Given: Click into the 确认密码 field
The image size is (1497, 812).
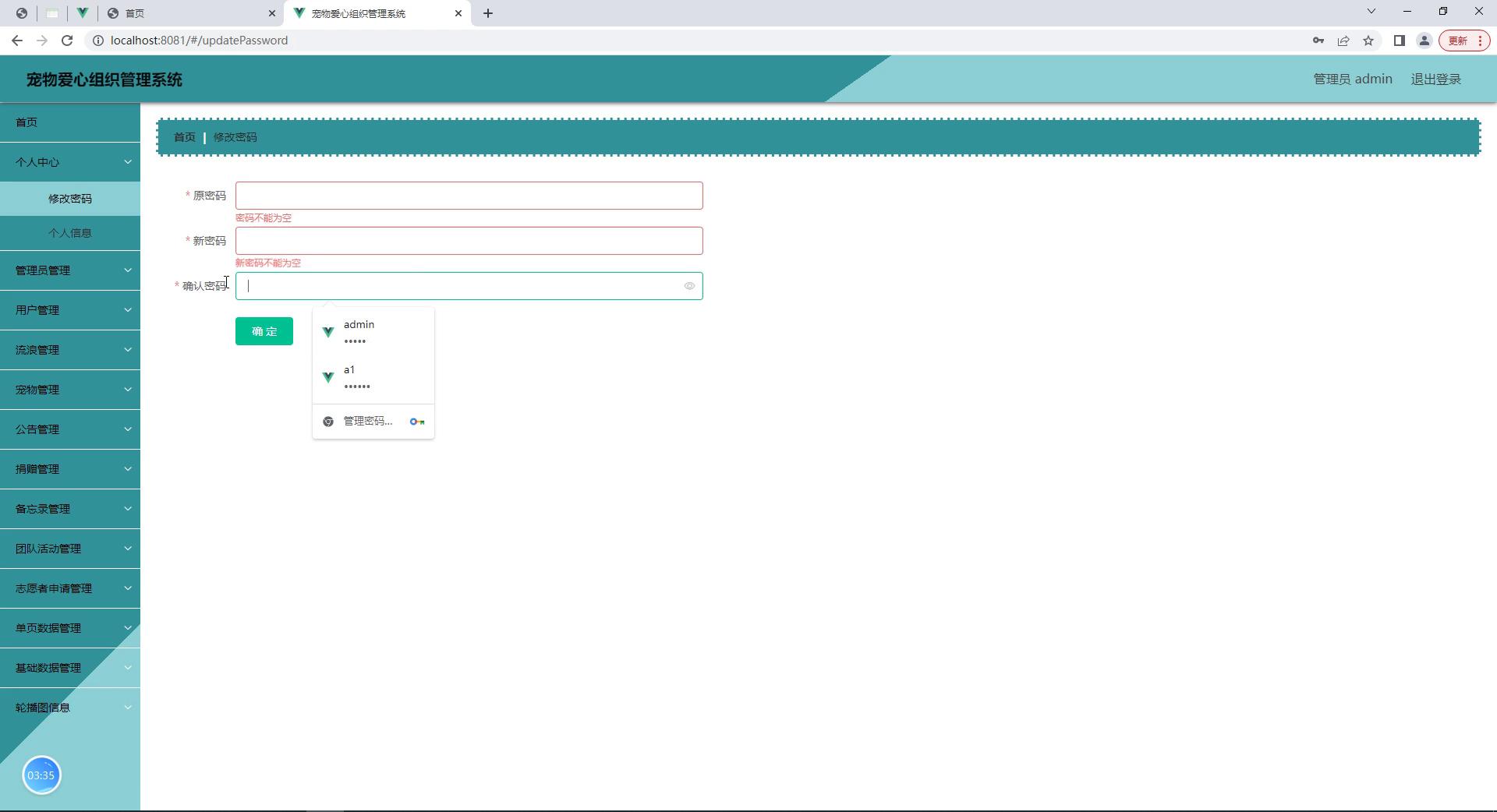Looking at the screenshot, I should (469, 286).
